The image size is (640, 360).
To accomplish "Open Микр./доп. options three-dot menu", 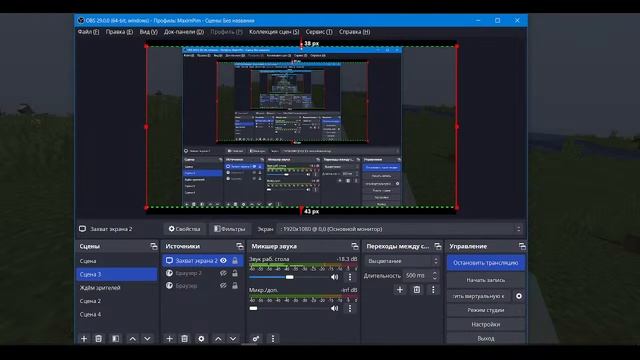I will [350, 308].
